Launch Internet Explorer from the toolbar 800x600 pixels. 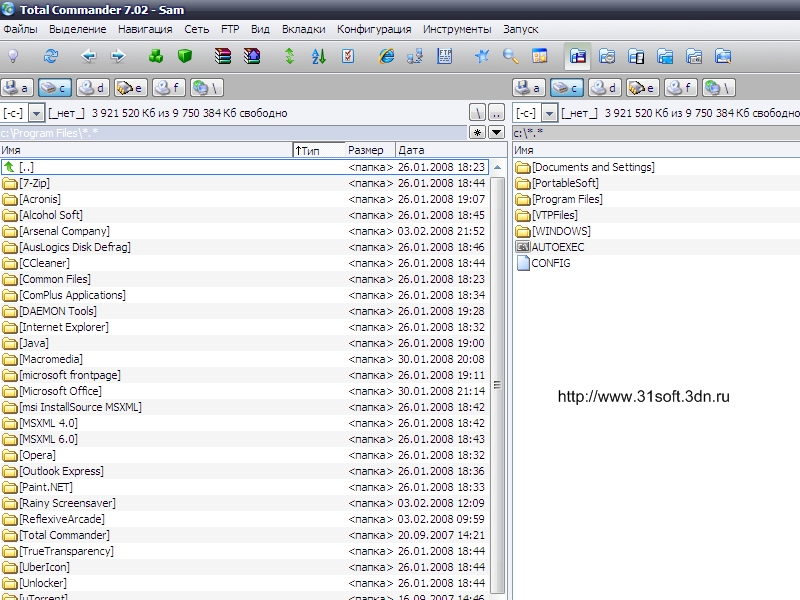click(x=386, y=56)
